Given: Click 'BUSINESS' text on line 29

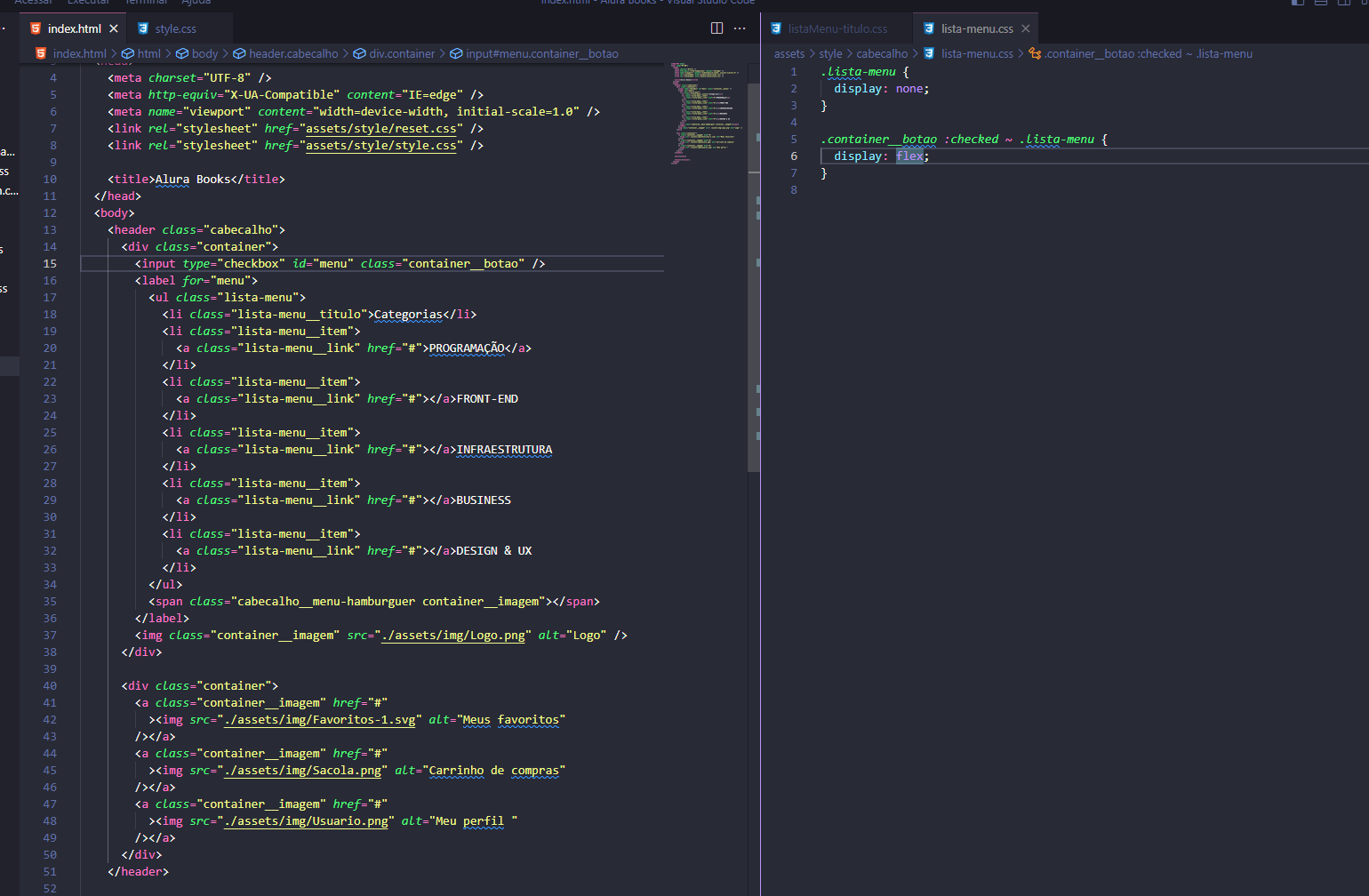Looking at the screenshot, I should [484, 500].
